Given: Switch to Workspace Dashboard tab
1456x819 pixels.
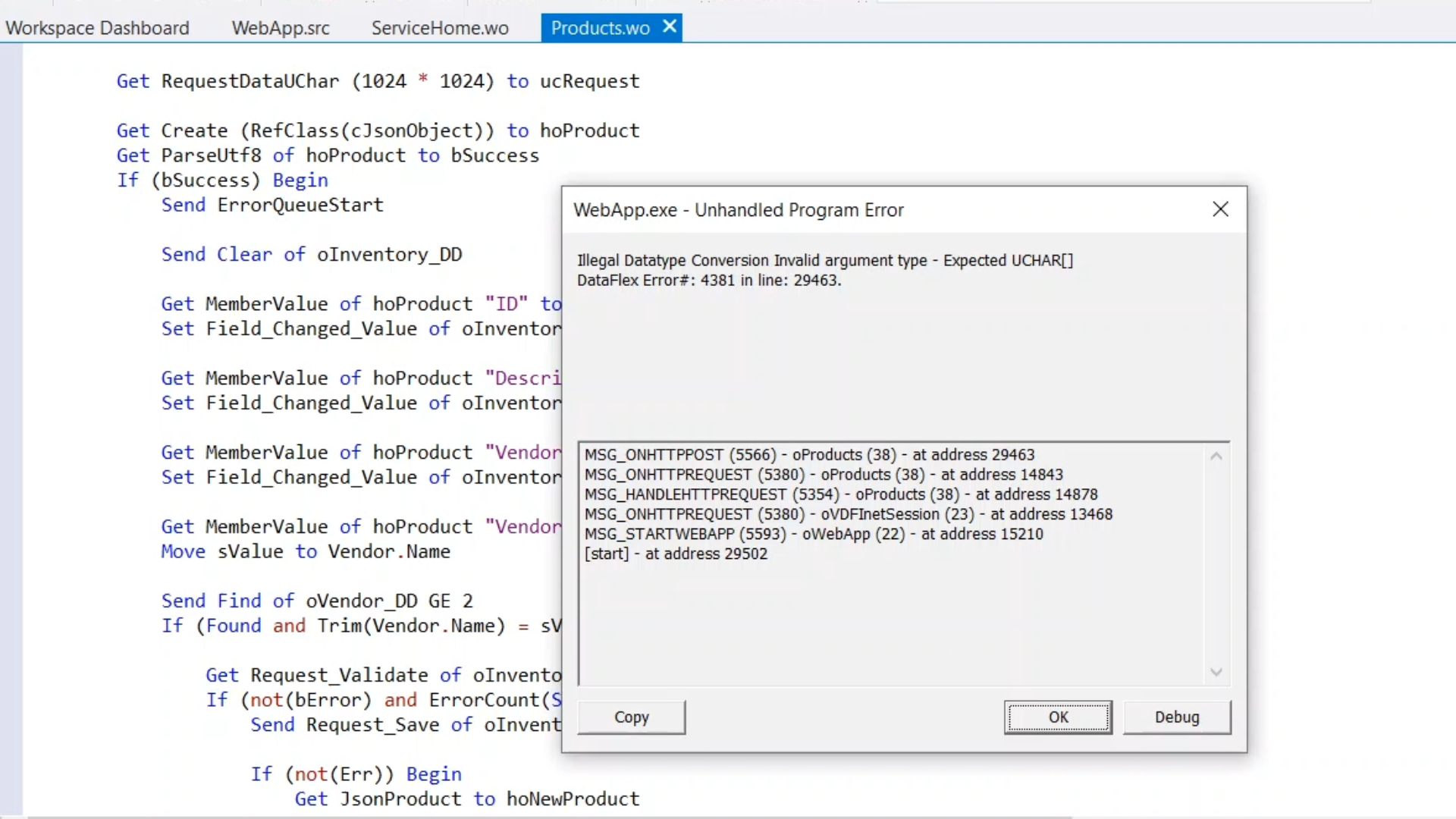Looking at the screenshot, I should tap(97, 28).
